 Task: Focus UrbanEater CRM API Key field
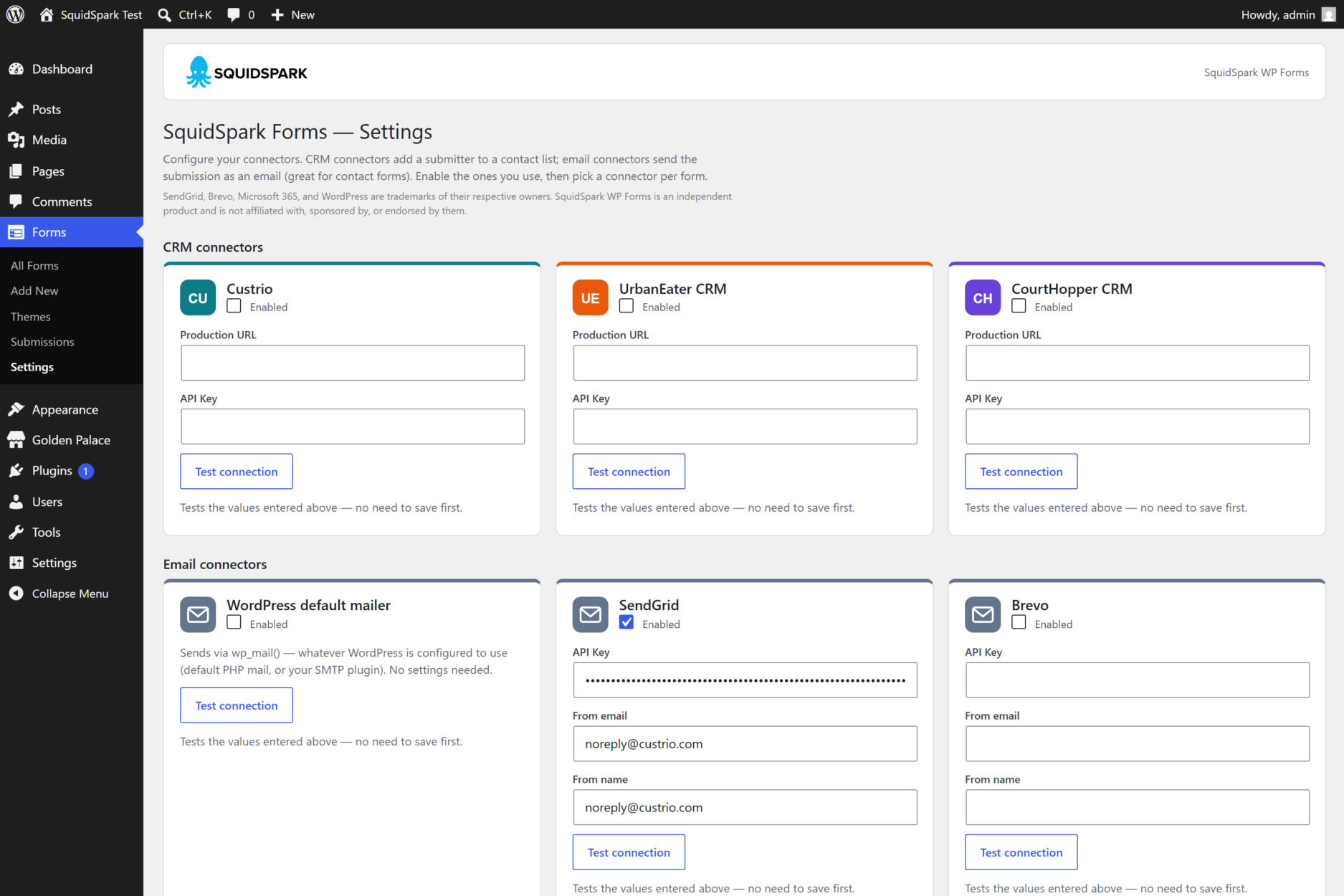click(x=745, y=426)
